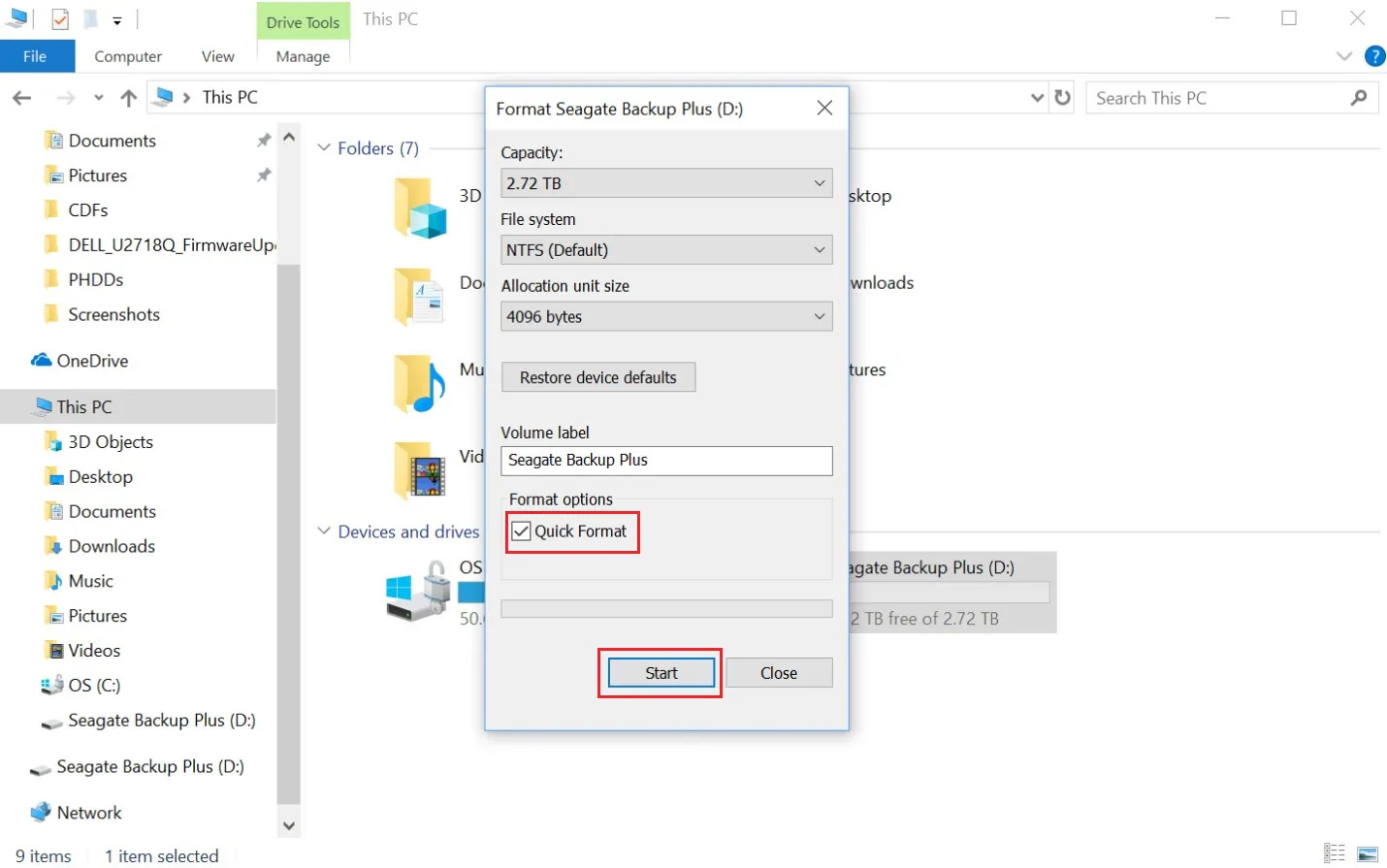Toggle the Quick Format checkbox
This screenshot has height=868, width=1387.
tap(521, 531)
